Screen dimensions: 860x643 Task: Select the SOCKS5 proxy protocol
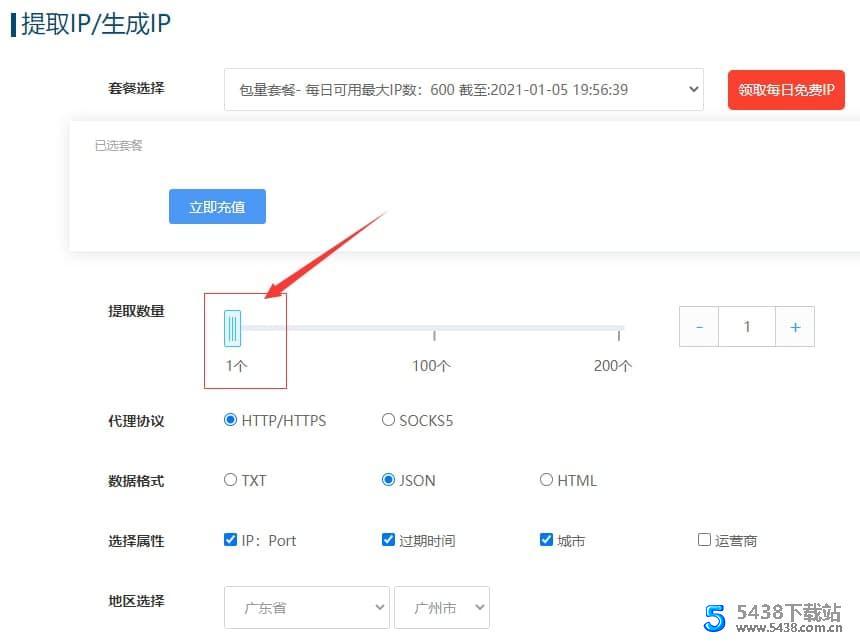(388, 420)
